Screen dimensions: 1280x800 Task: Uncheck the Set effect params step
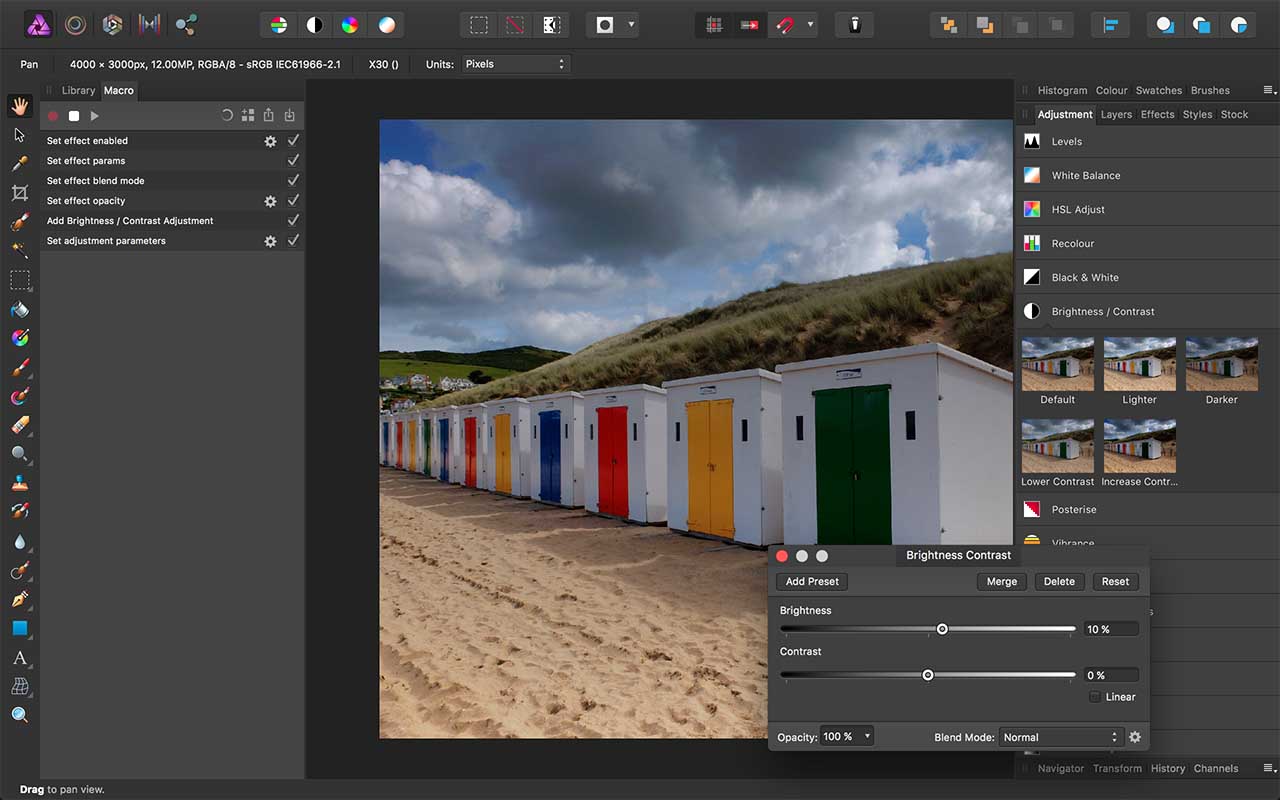click(x=293, y=161)
